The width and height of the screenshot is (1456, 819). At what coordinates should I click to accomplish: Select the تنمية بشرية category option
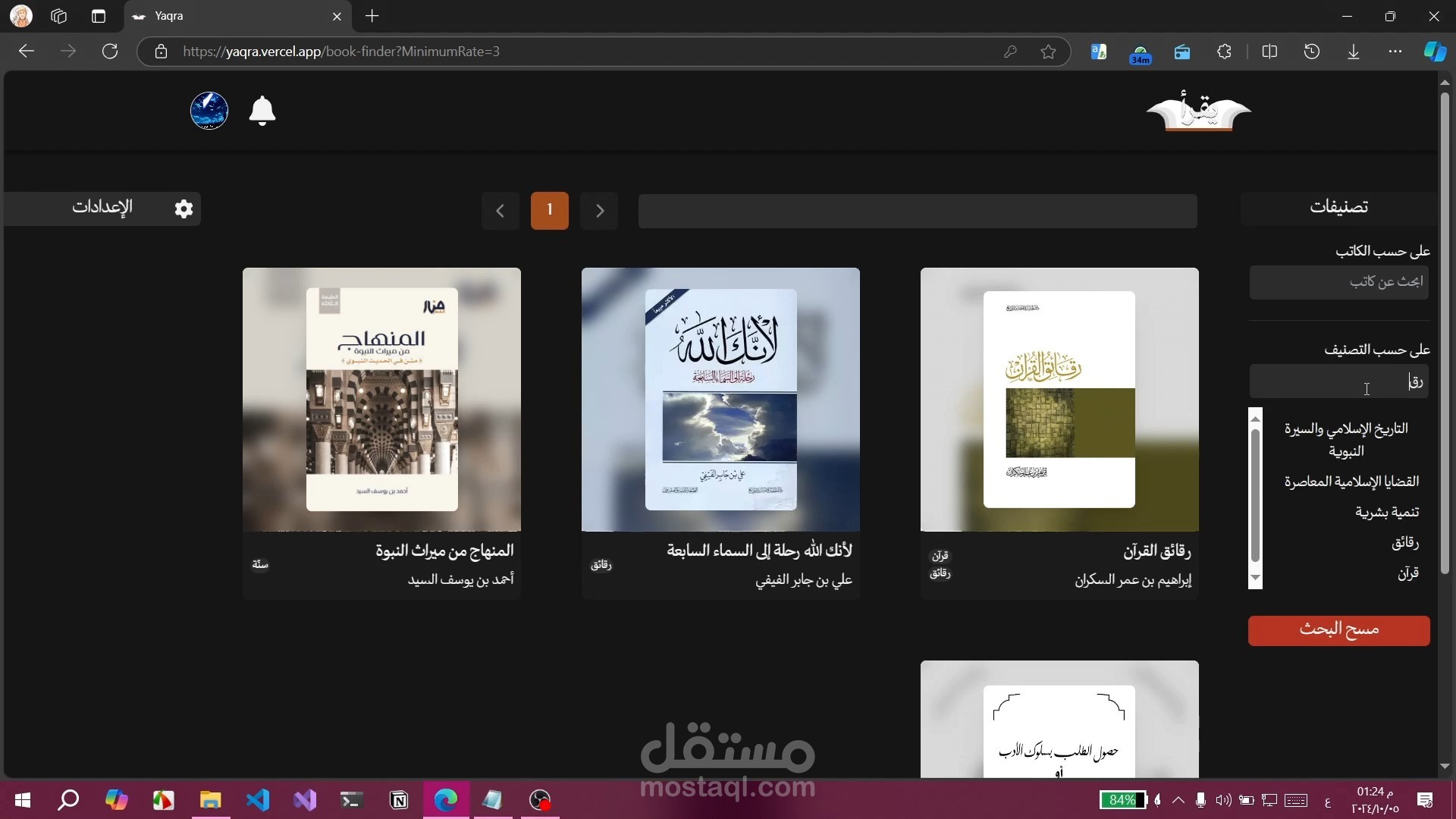(1386, 512)
